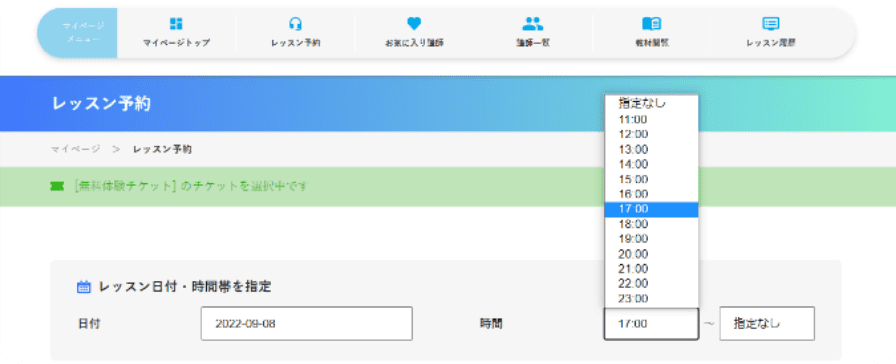Screen dimensions: 896x364
Task: Select 指定なし in the open time list
Action: (x=651, y=103)
